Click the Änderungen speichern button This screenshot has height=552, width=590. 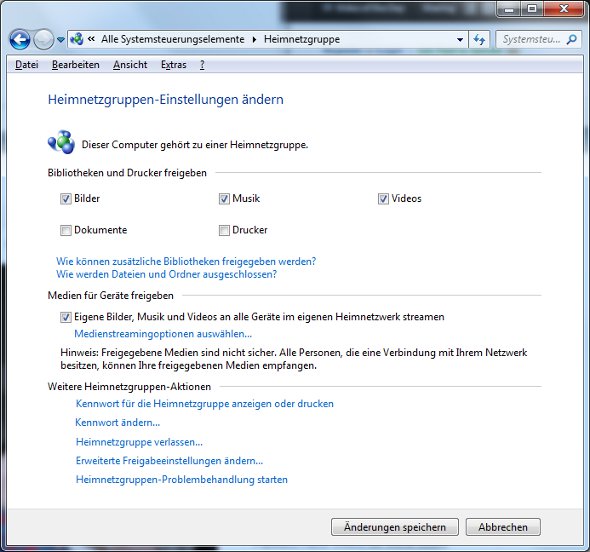pyautogui.click(x=395, y=527)
